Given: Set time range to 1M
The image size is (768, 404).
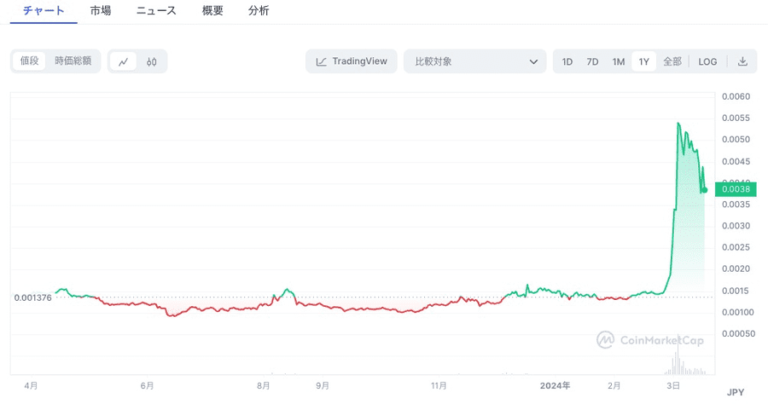Looking at the screenshot, I should [618, 61].
